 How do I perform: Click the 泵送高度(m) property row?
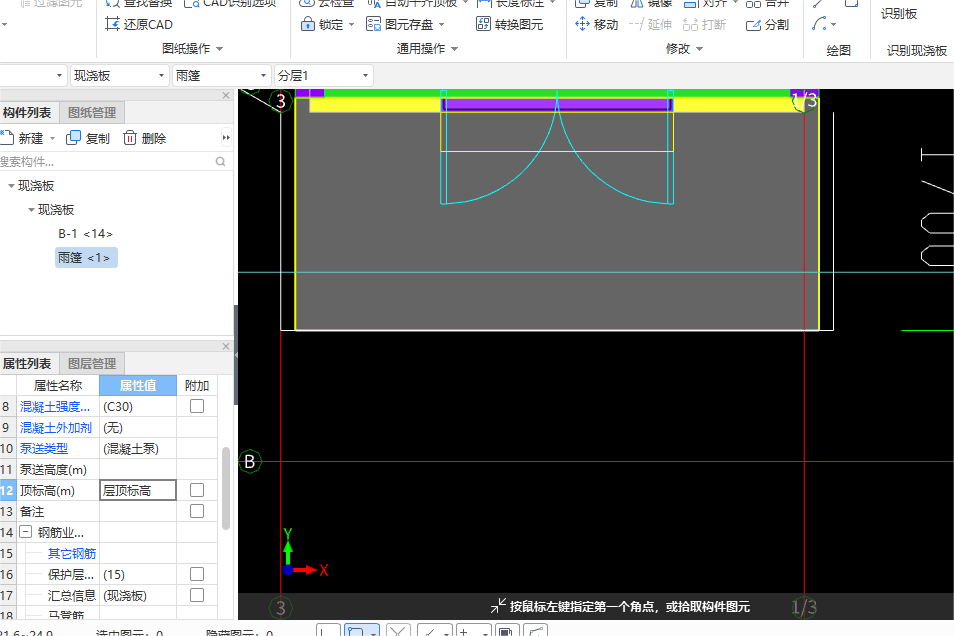tap(108, 469)
